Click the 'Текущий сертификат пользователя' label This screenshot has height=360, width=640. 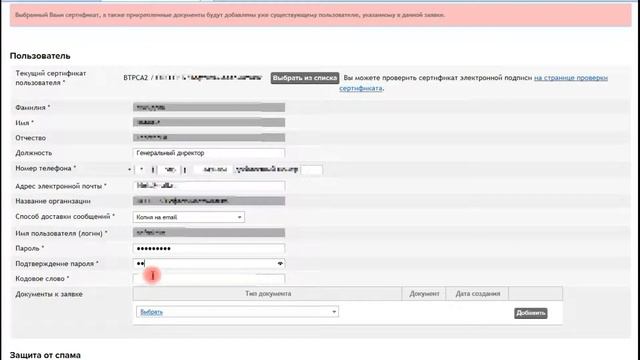[x=51, y=78]
